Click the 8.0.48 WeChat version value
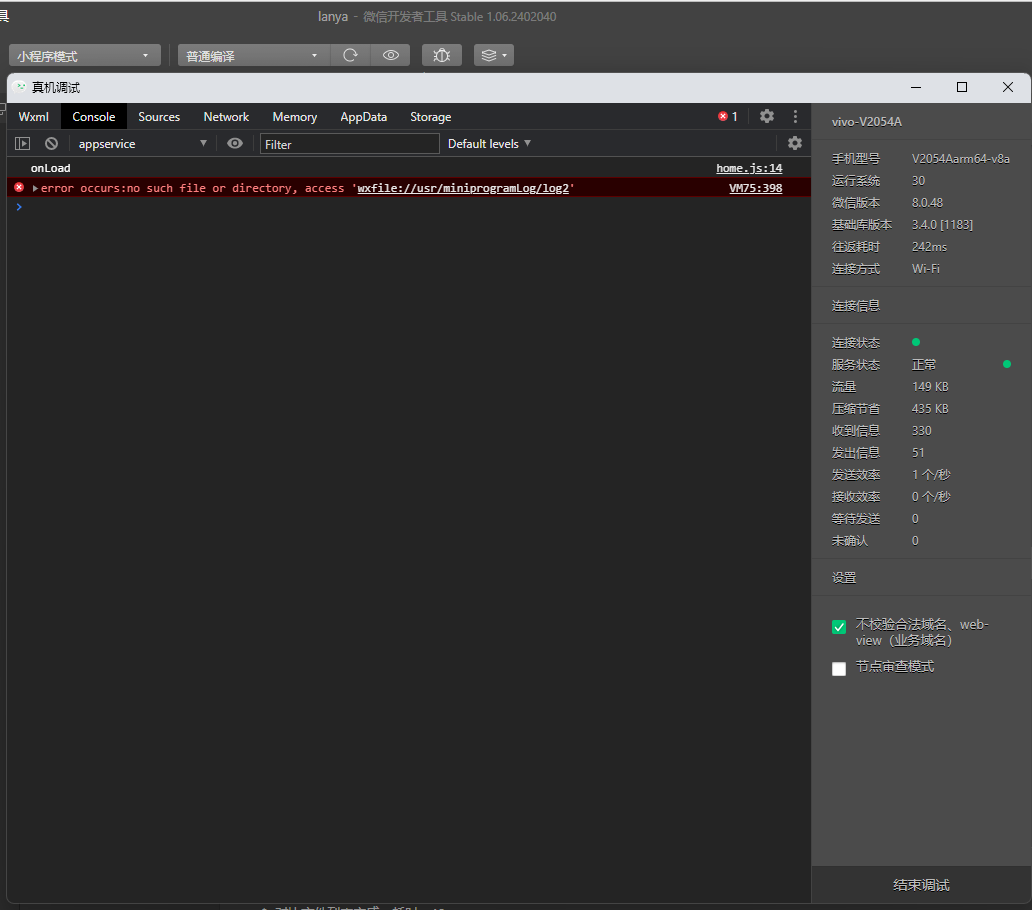The height and width of the screenshot is (910, 1032). pyautogui.click(x=927, y=203)
